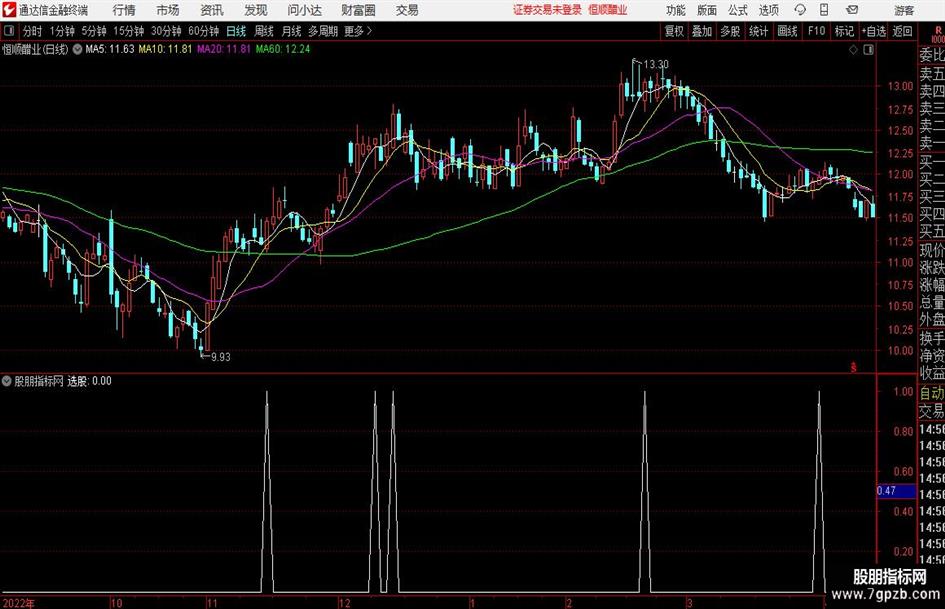Click the MA5: 11.63 label

click(110, 49)
